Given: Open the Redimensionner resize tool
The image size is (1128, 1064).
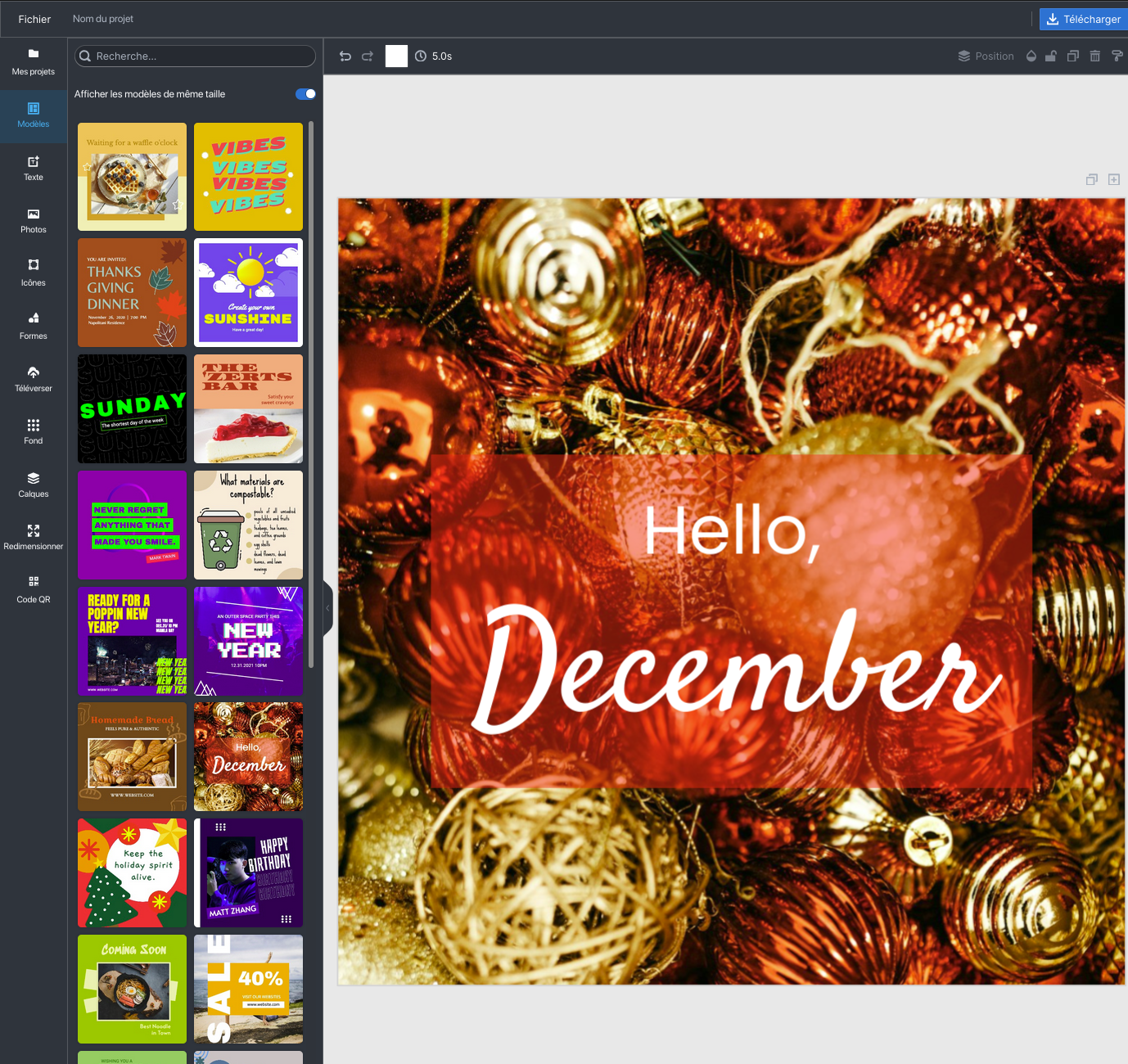Looking at the screenshot, I should (34, 538).
